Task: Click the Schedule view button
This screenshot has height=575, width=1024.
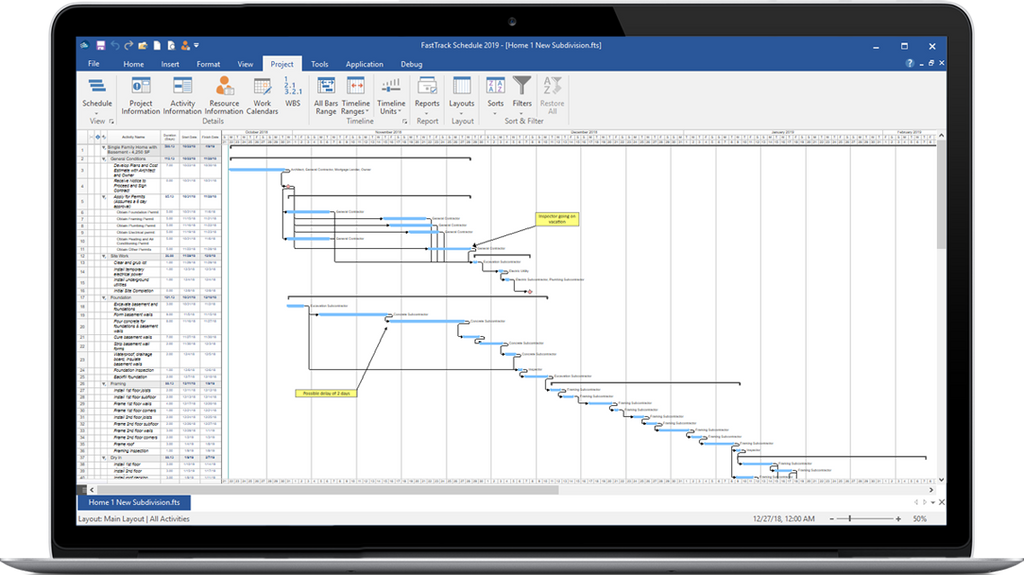Action: (x=97, y=95)
